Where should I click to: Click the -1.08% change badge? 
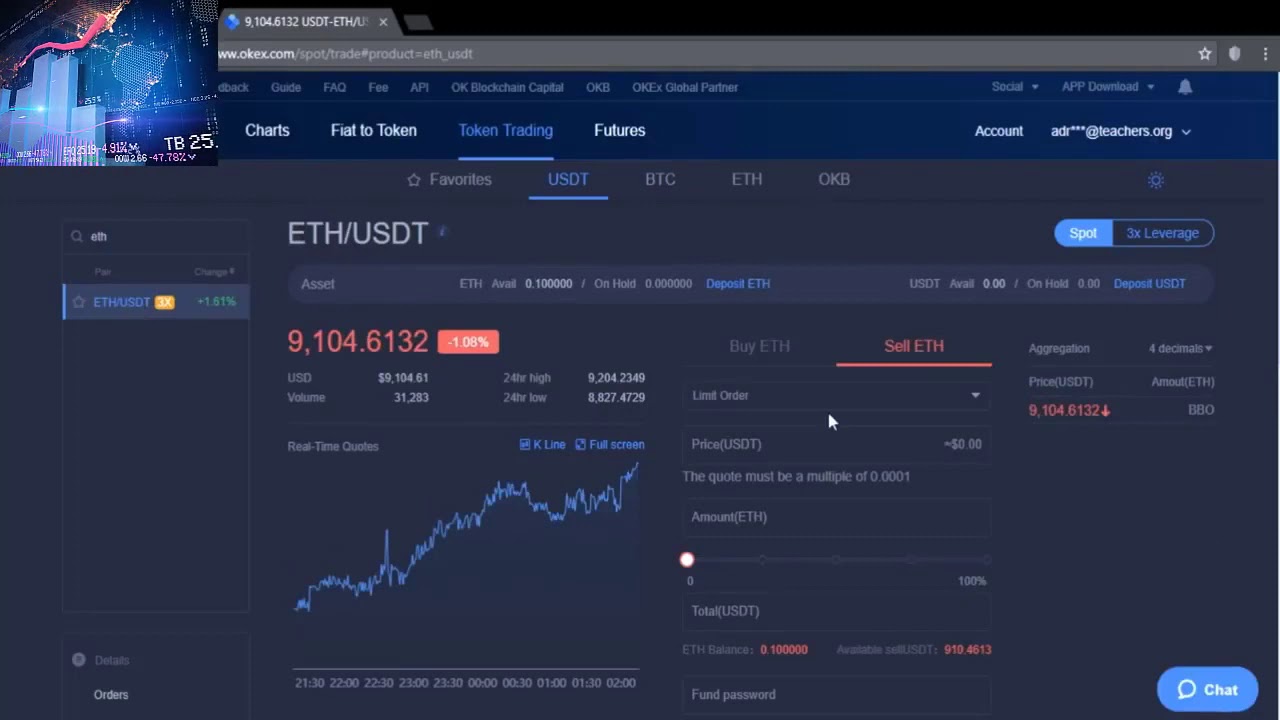(x=468, y=342)
